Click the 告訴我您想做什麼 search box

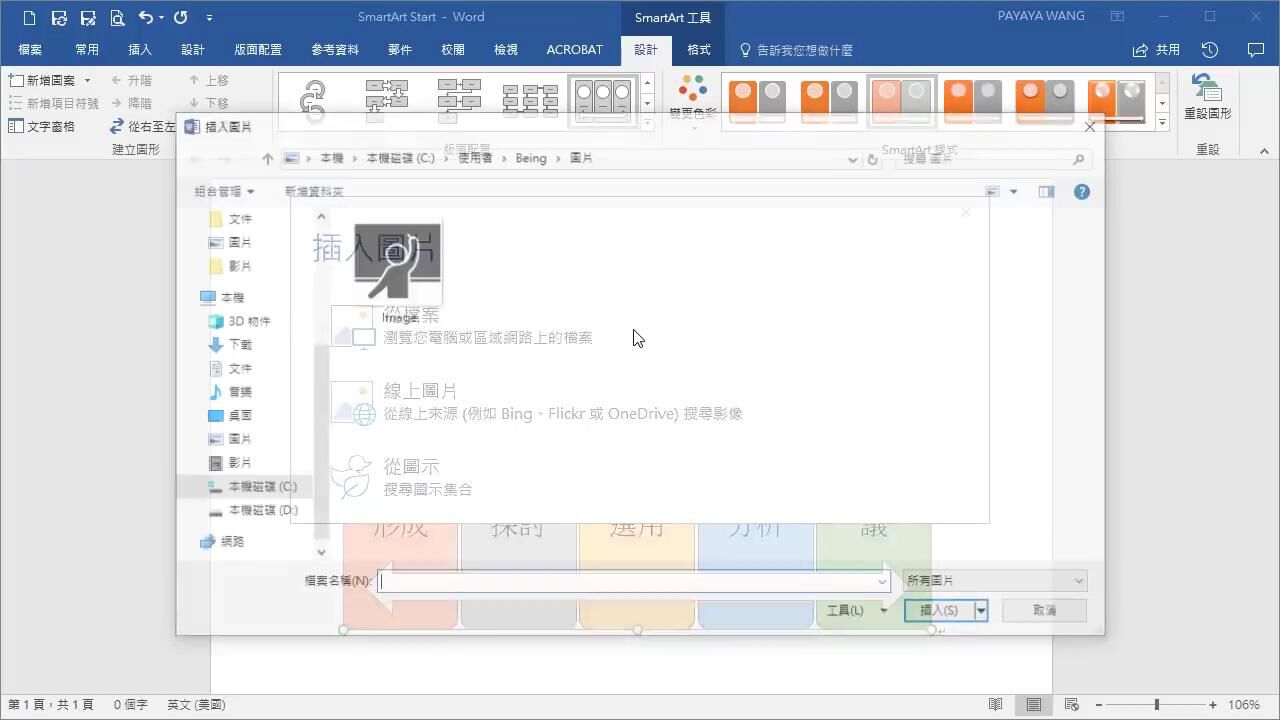795,49
